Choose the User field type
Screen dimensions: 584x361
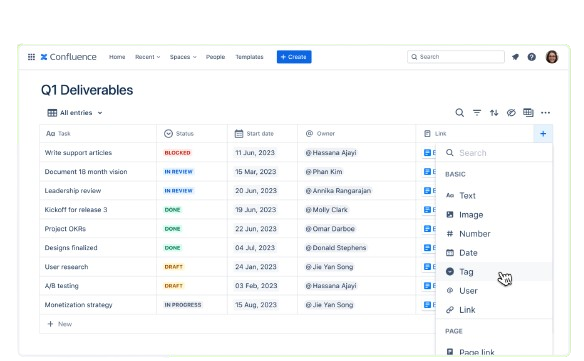[494, 291]
